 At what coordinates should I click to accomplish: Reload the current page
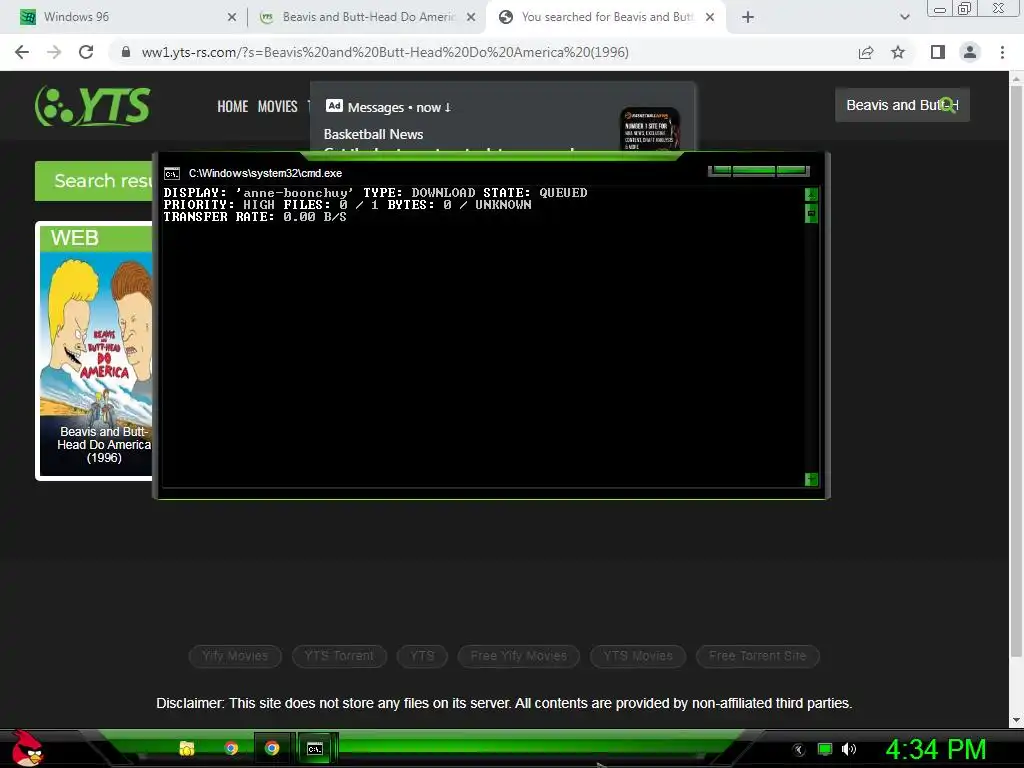pos(86,52)
